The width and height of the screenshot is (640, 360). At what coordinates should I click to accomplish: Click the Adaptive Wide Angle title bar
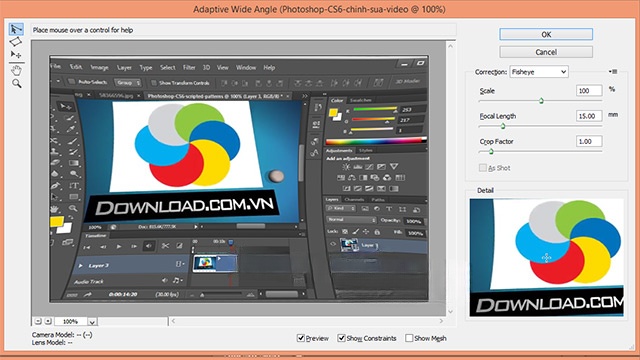point(319,9)
